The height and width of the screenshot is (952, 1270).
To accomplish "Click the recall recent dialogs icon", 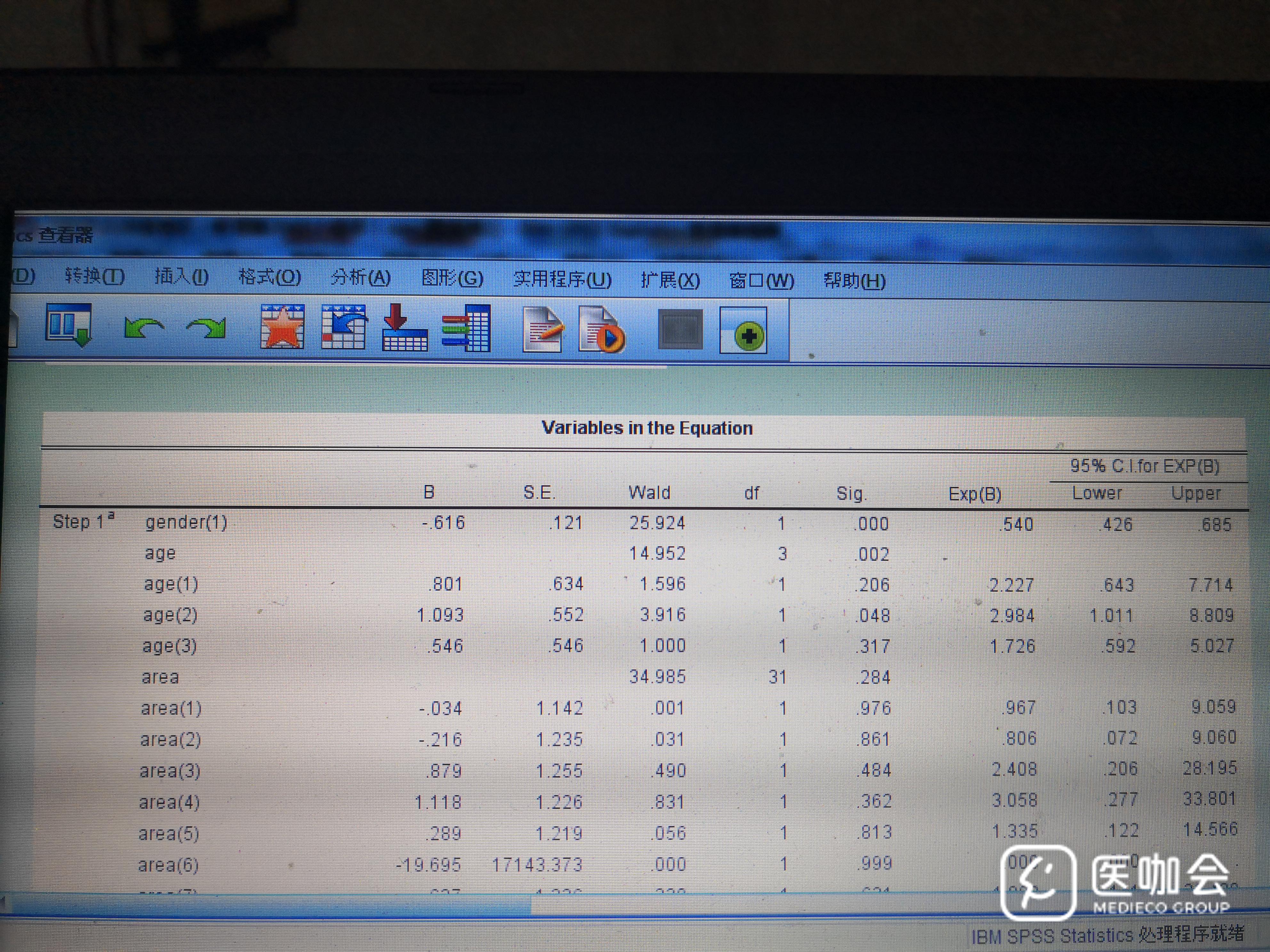I will (68, 325).
